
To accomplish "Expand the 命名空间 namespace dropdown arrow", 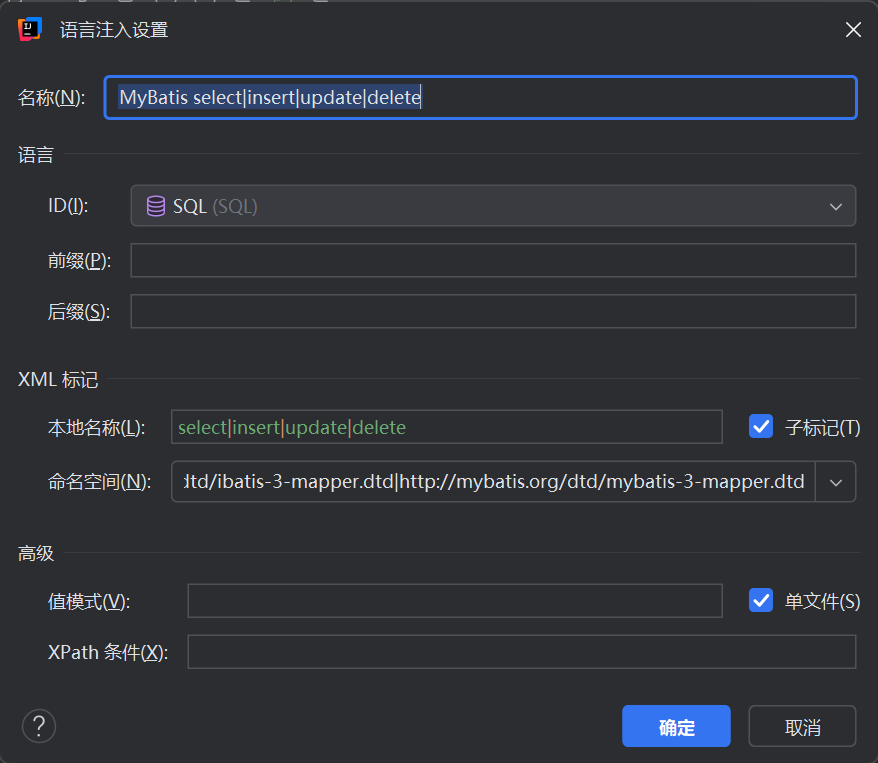I will pyautogui.click(x=835, y=482).
